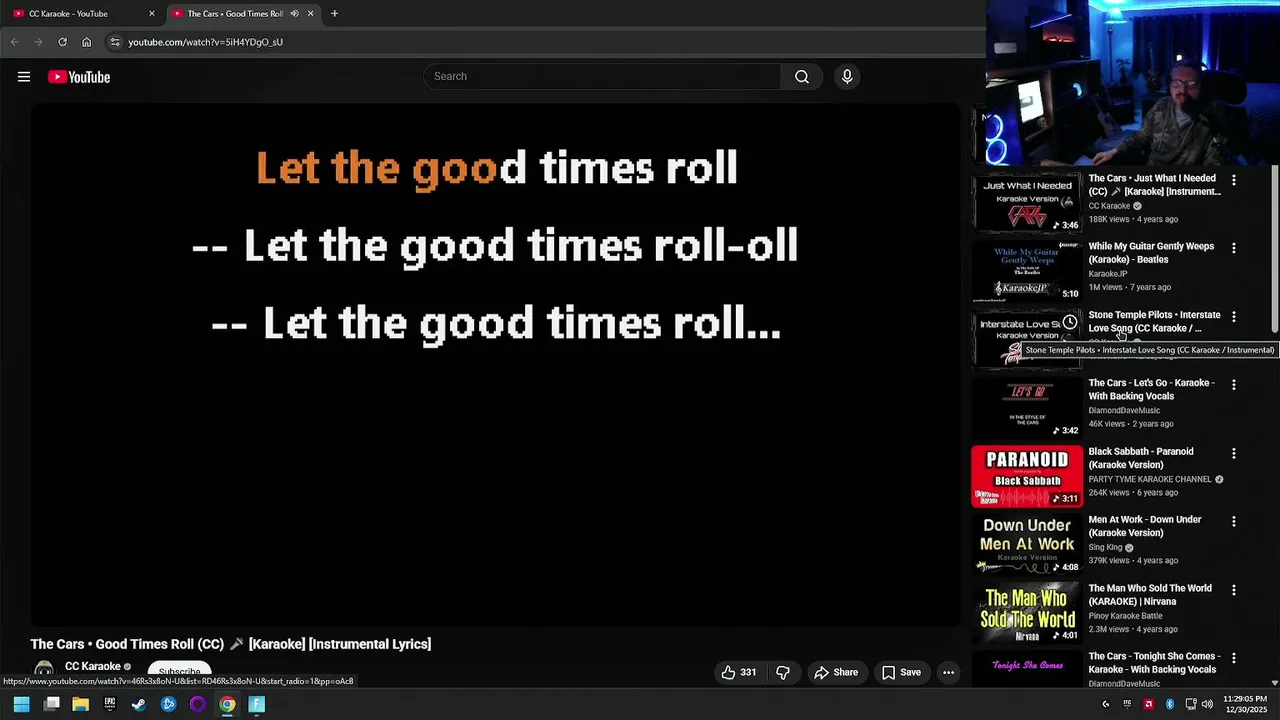Open options for Interstate Love Song video
This screenshot has height=720, width=1280.
coord(1233,317)
